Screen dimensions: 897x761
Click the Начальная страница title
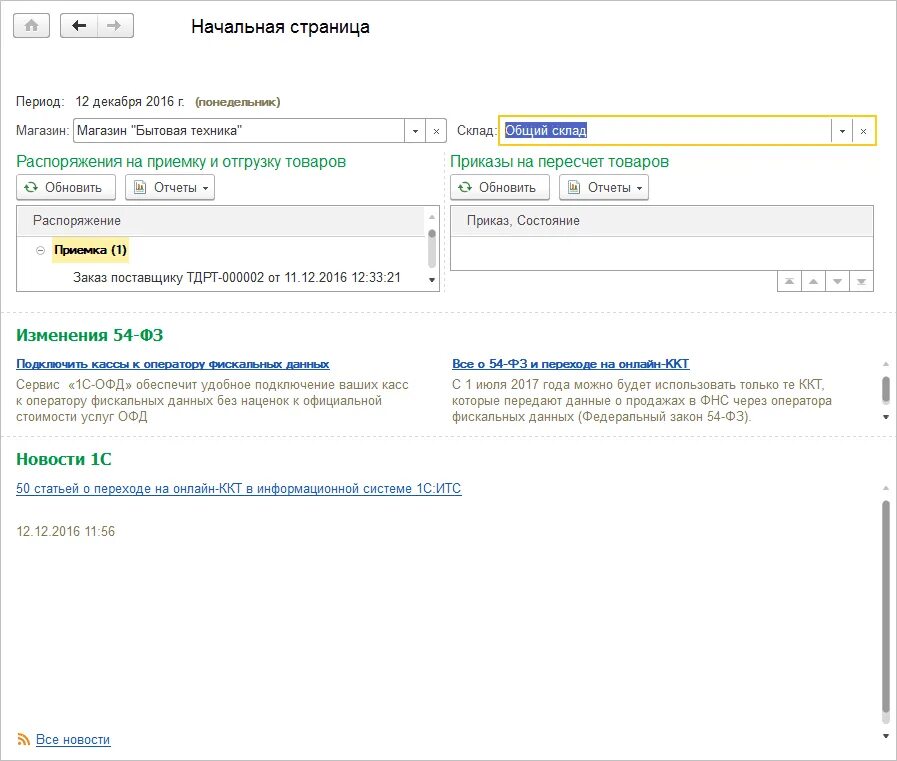click(280, 27)
